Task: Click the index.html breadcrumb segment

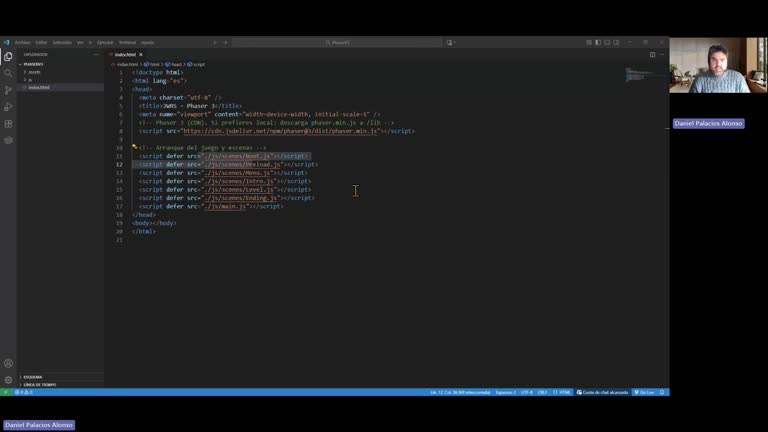Action: tap(127, 65)
